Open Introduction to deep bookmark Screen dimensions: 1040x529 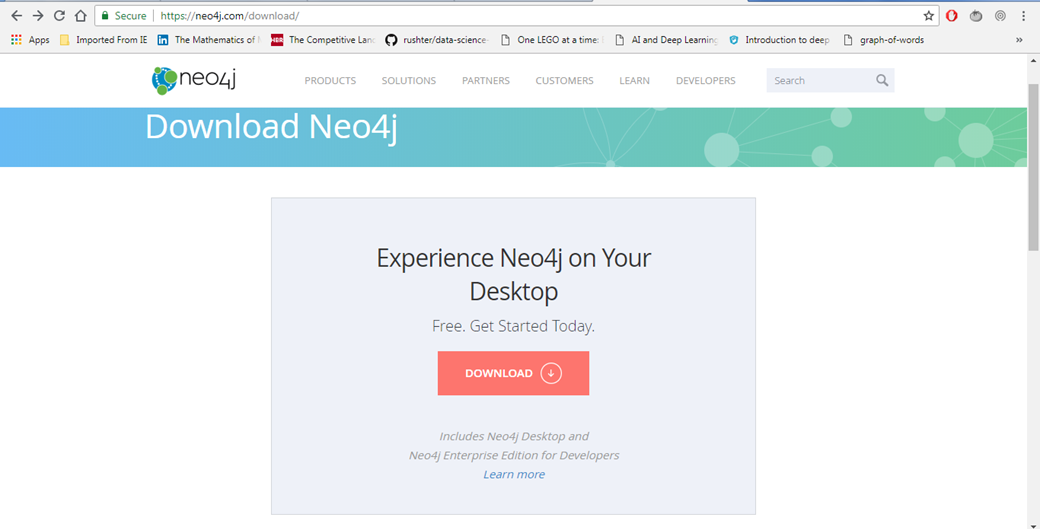pos(780,40)
